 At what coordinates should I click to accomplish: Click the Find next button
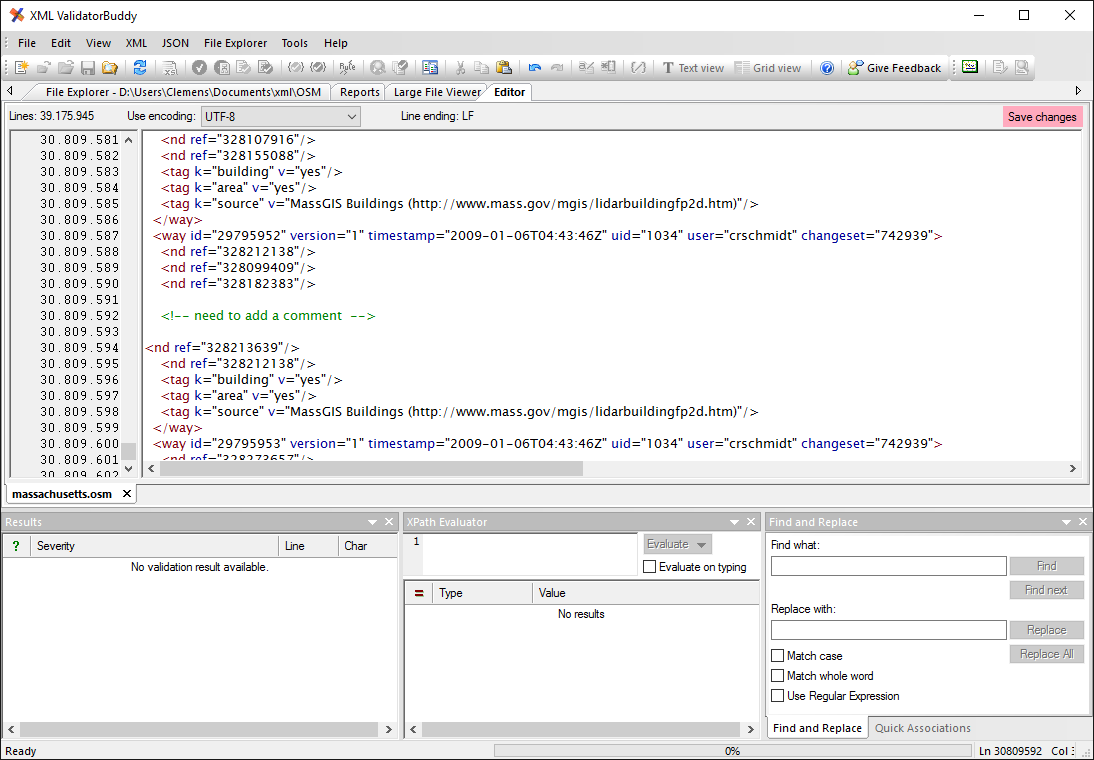point(1047,590)
